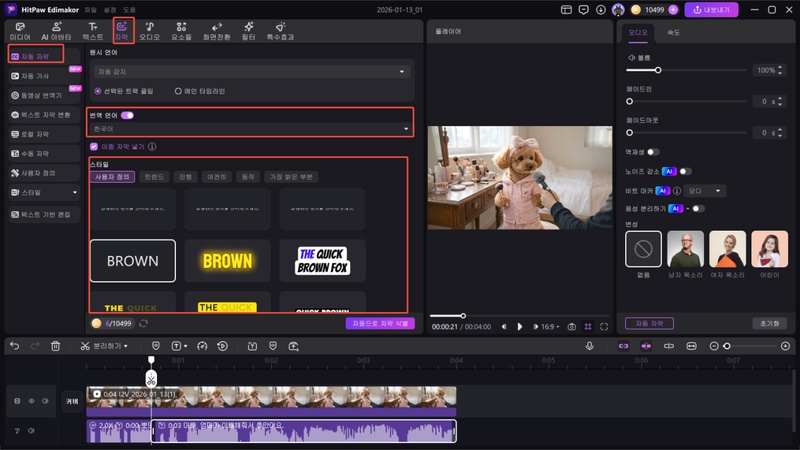Take a snapshot with the camera icon
This screenshot has height=450, width=800.
tap(572, 327)
